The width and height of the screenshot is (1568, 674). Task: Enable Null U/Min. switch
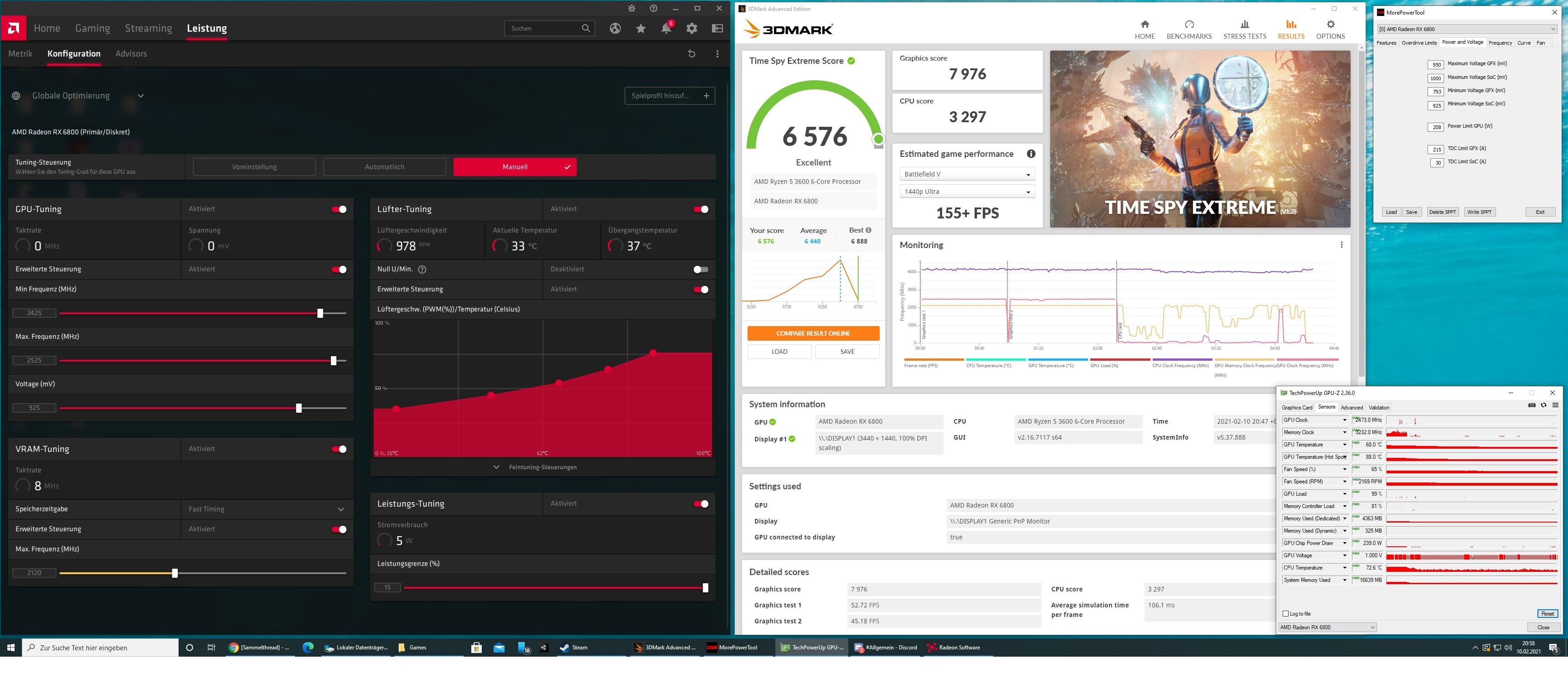(x=701, y=269)
